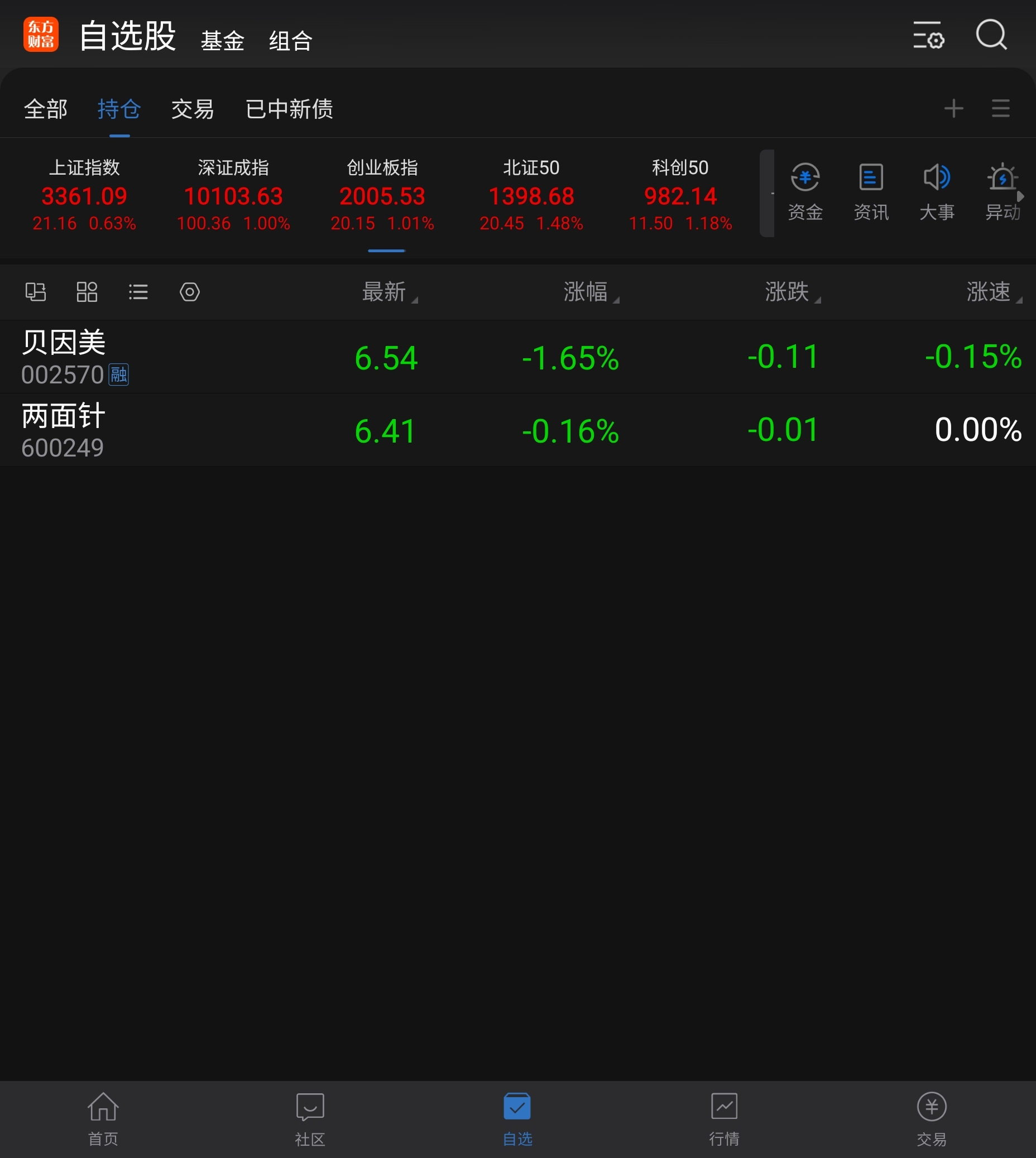Tap 贝因美 涨速 value -0.15%

click(x=973, y=356)
